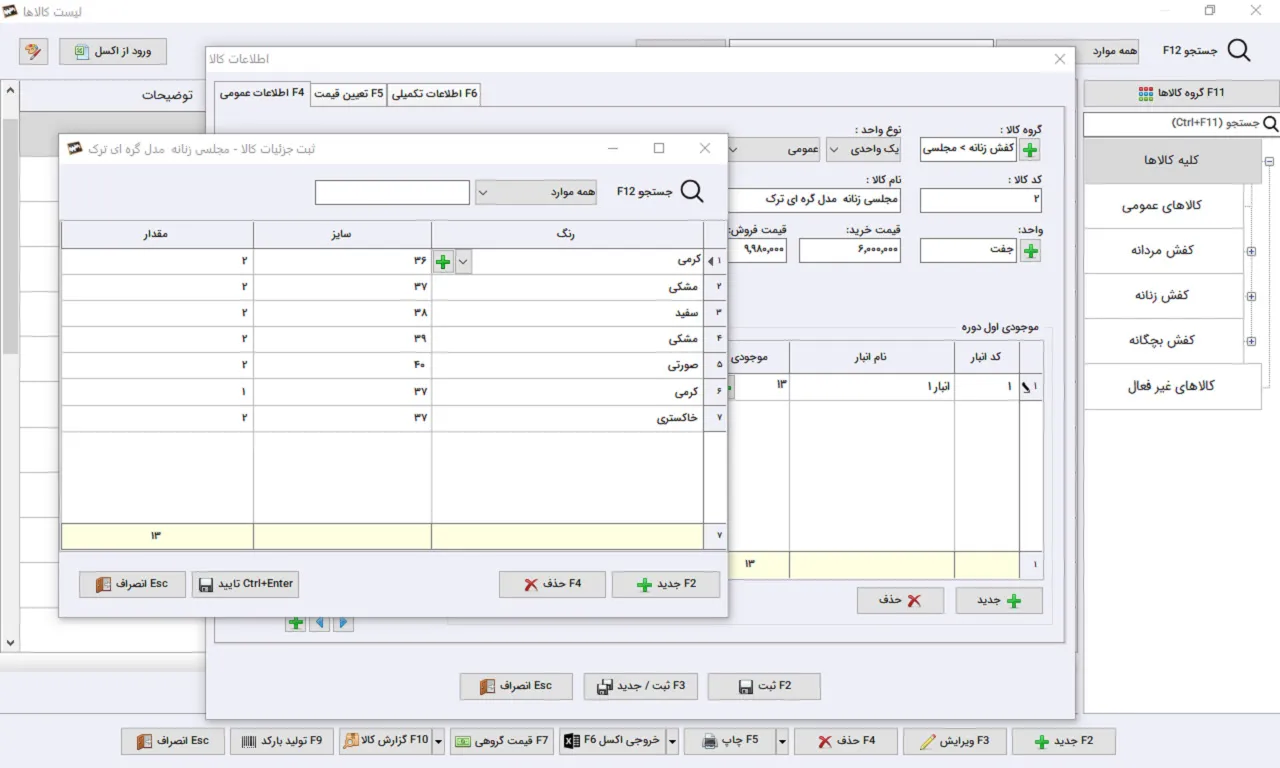Click F2 ثبت in the product info dialog
1280x768 pixels.
(764, 686)
